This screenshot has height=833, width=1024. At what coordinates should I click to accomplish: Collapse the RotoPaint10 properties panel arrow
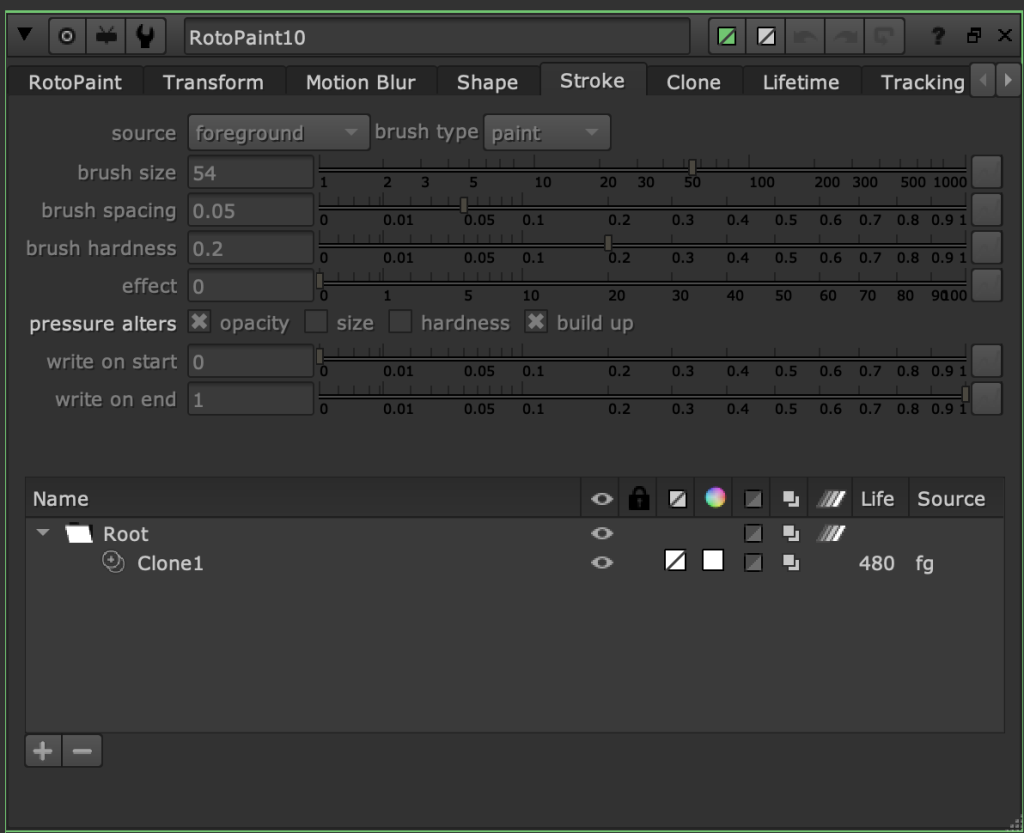tap(25, 35)
